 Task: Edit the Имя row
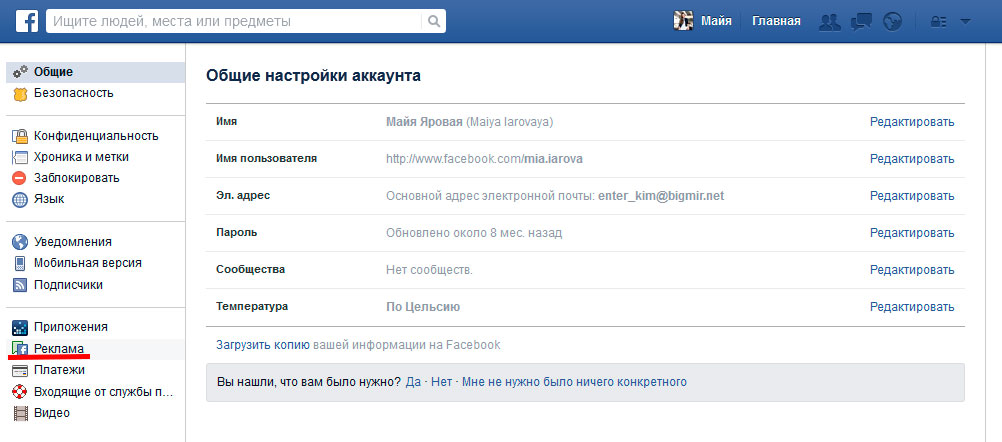pos(911,122)
